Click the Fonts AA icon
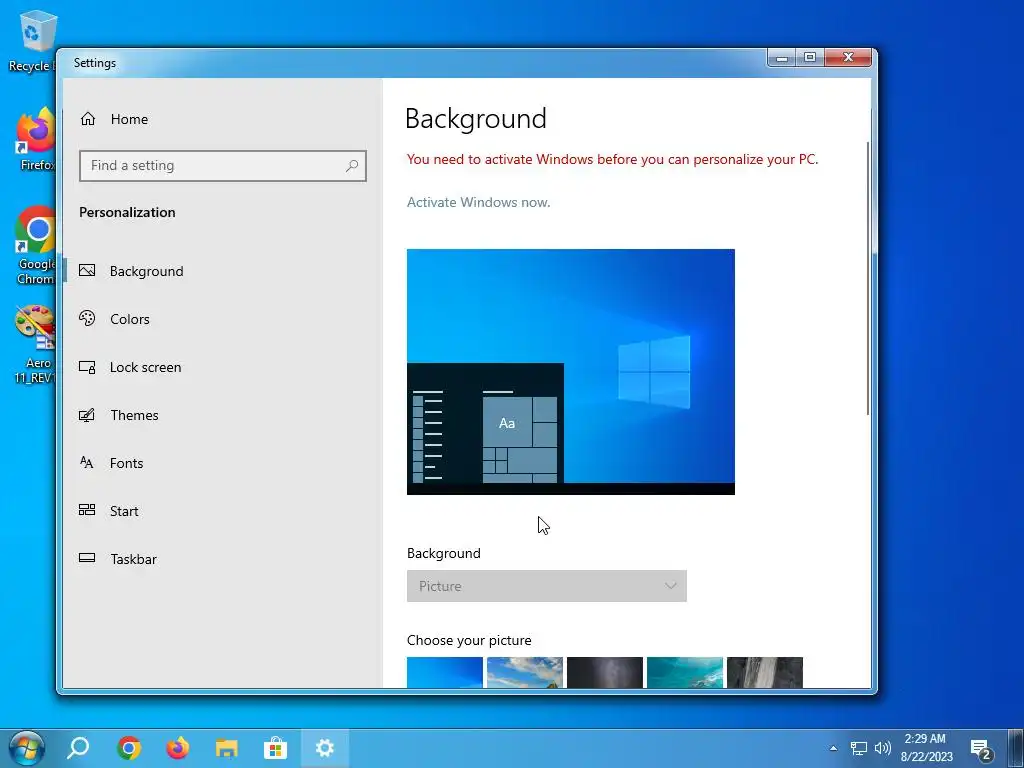The height and width of the screenshot is (768, 1024). pos(87,462)
